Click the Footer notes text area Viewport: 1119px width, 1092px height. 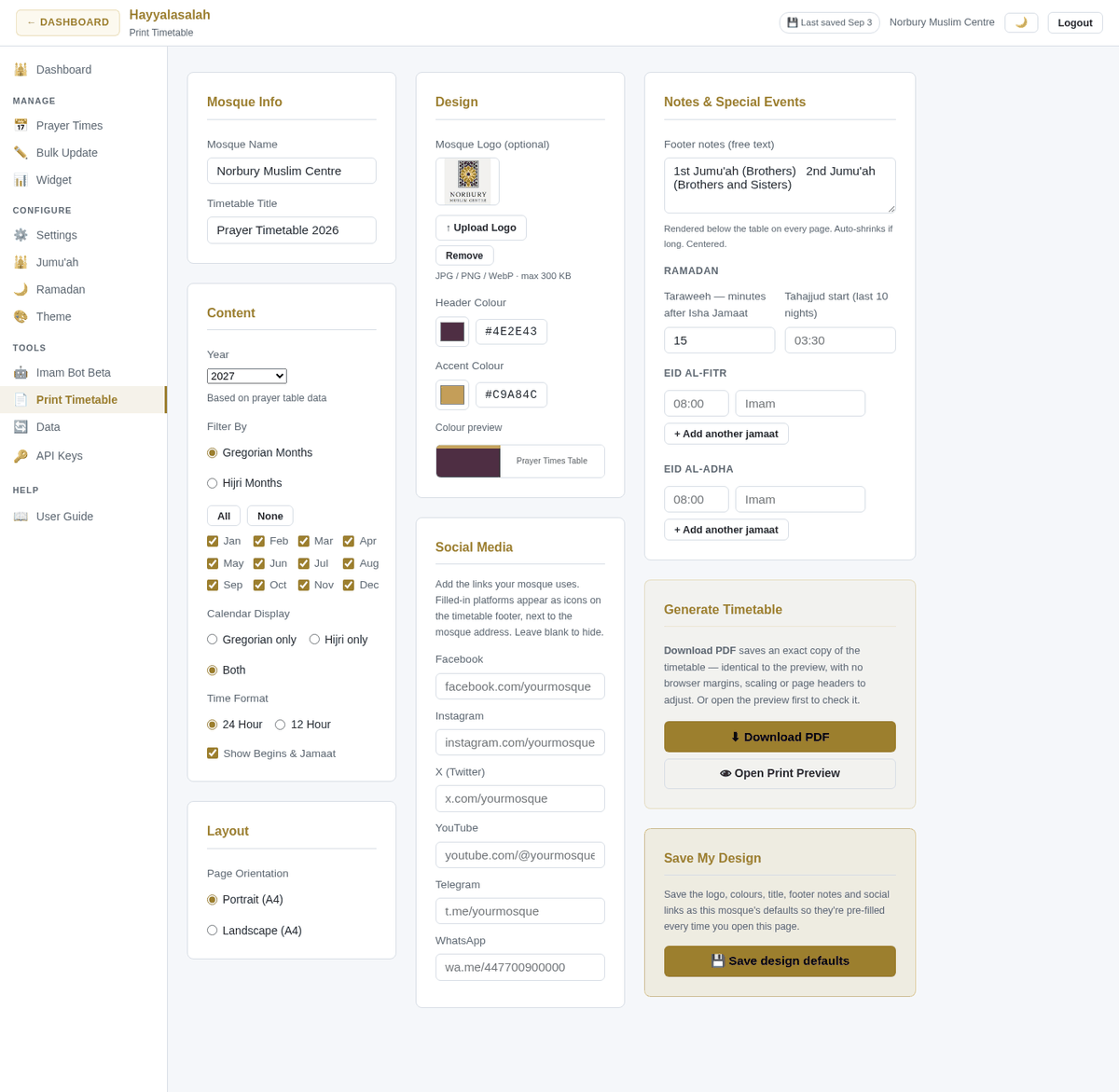780,186
